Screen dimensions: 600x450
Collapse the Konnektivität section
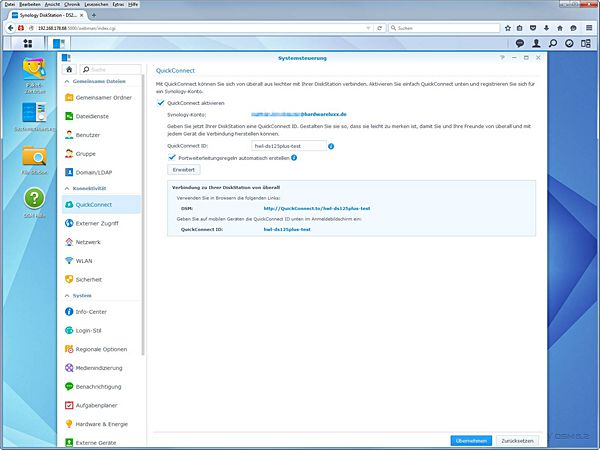[x=67, y=189]
